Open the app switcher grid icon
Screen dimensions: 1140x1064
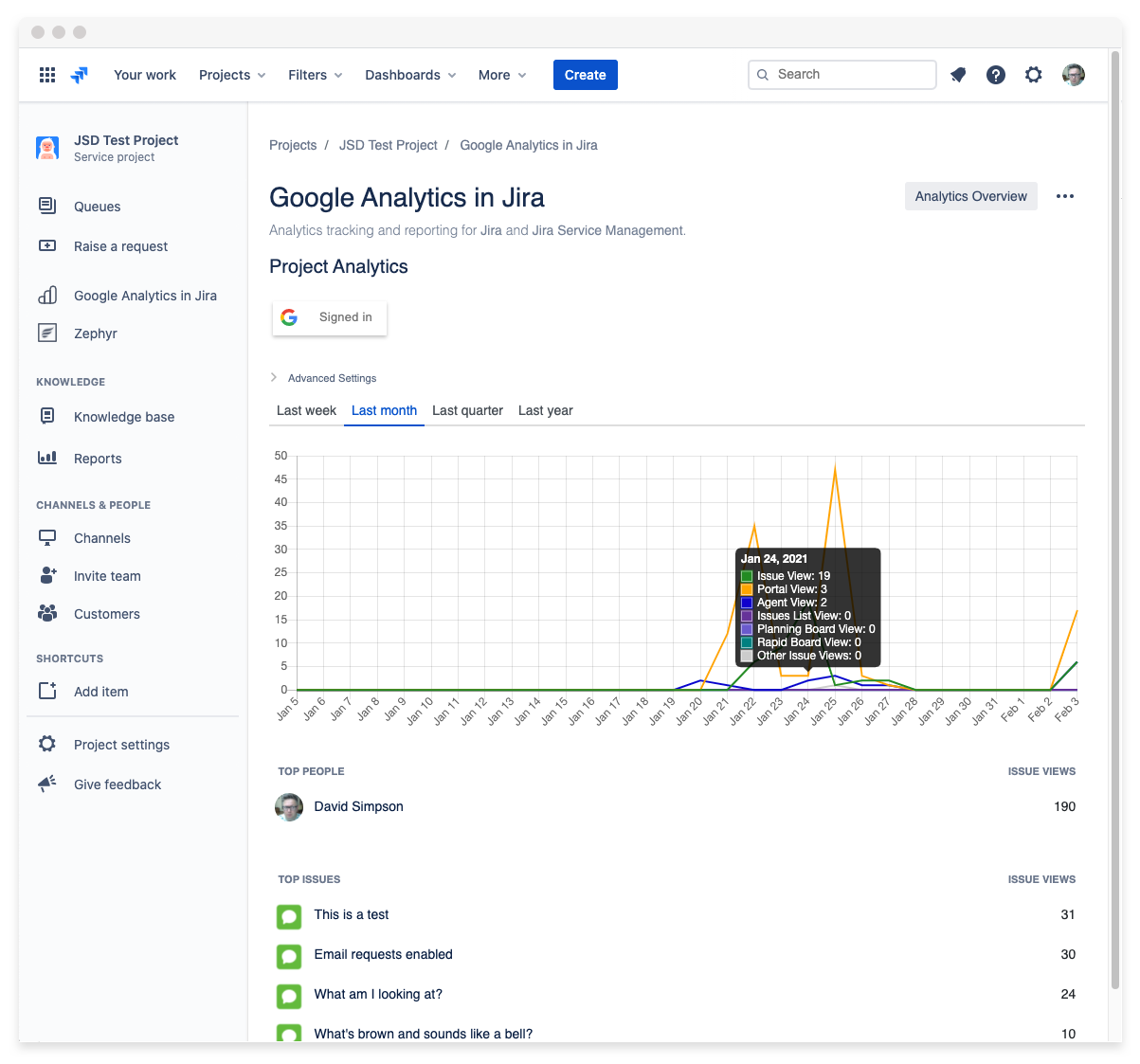pos(47,75)
